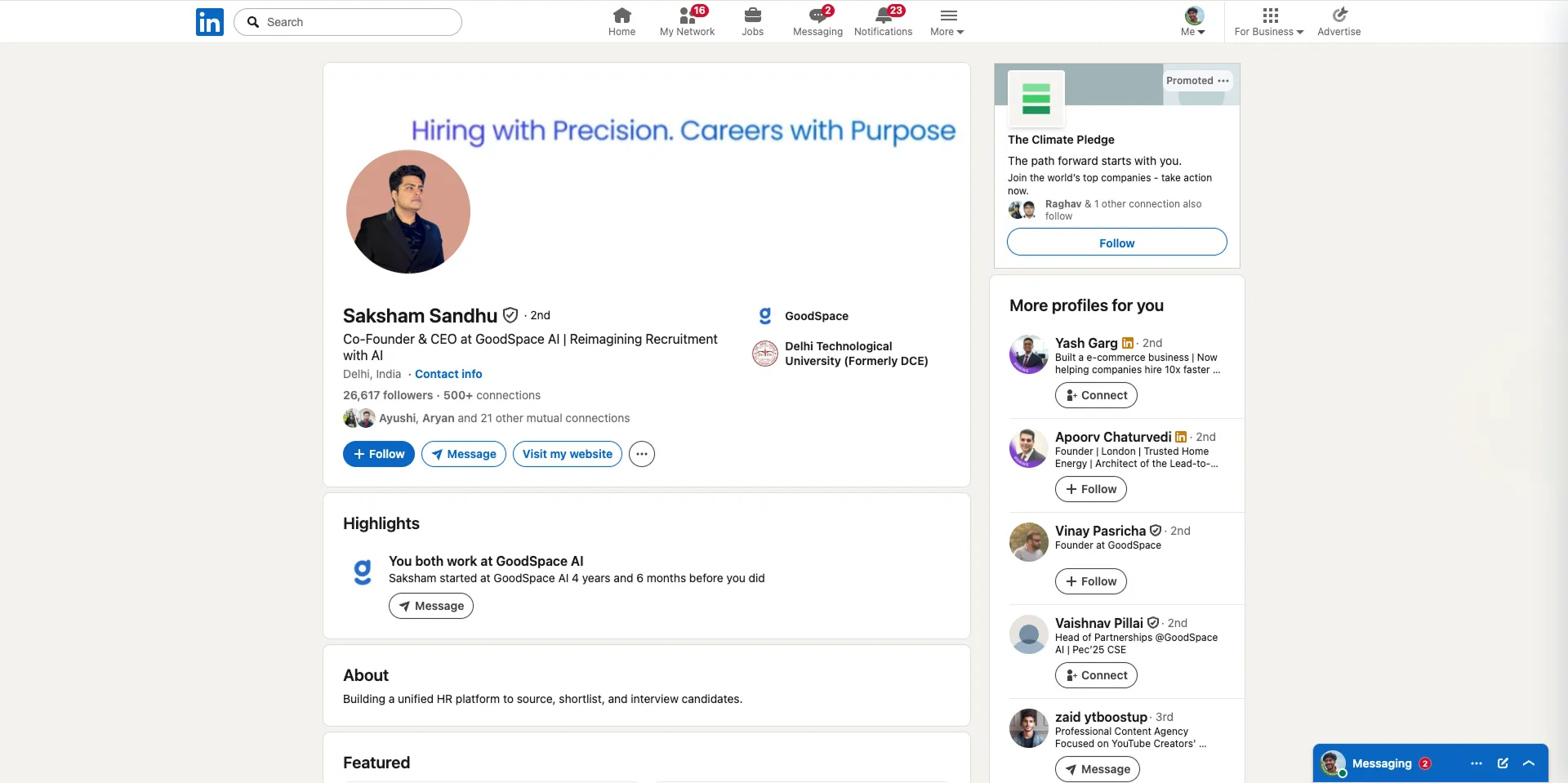1568x783 pixels.
Task: Click GoodSpace logo beside company name
Action: point(765,316)
